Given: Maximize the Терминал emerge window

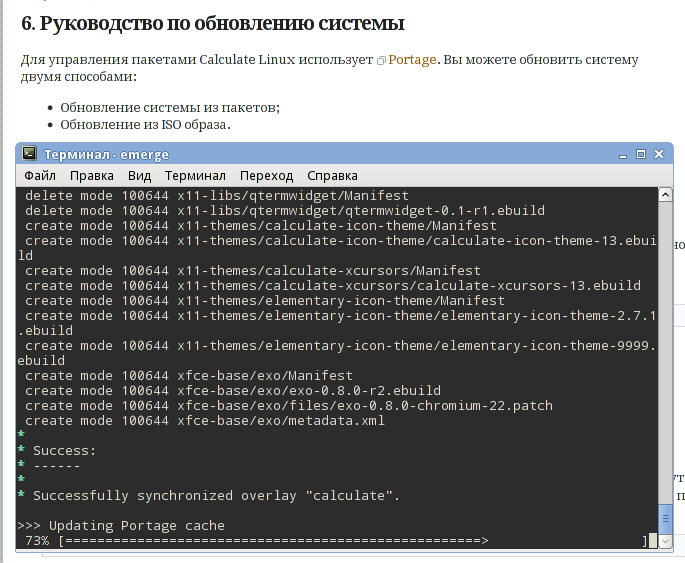Looking at the screenshot, I should (641, 154).
